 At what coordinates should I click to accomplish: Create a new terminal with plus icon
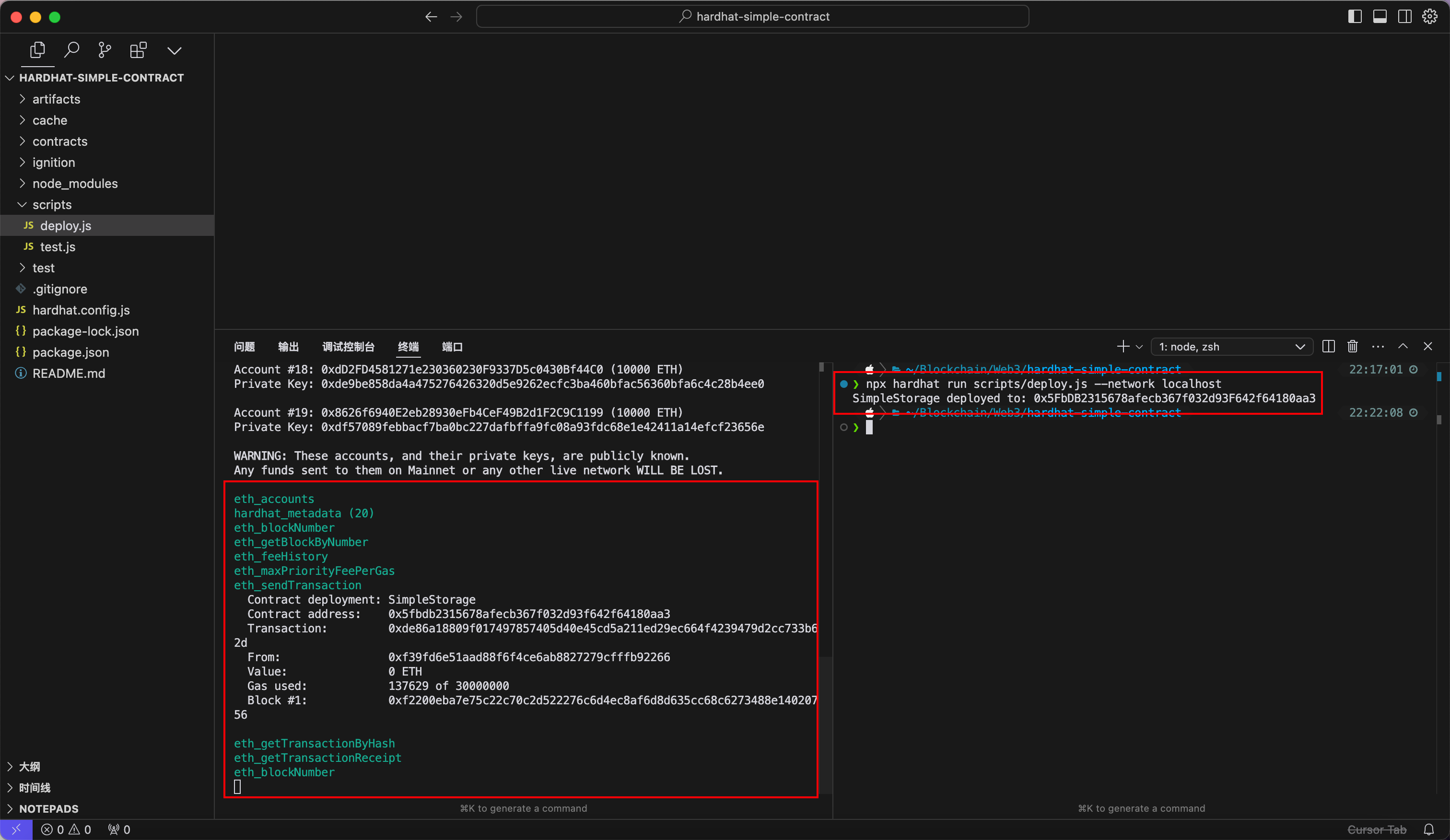1123,346
